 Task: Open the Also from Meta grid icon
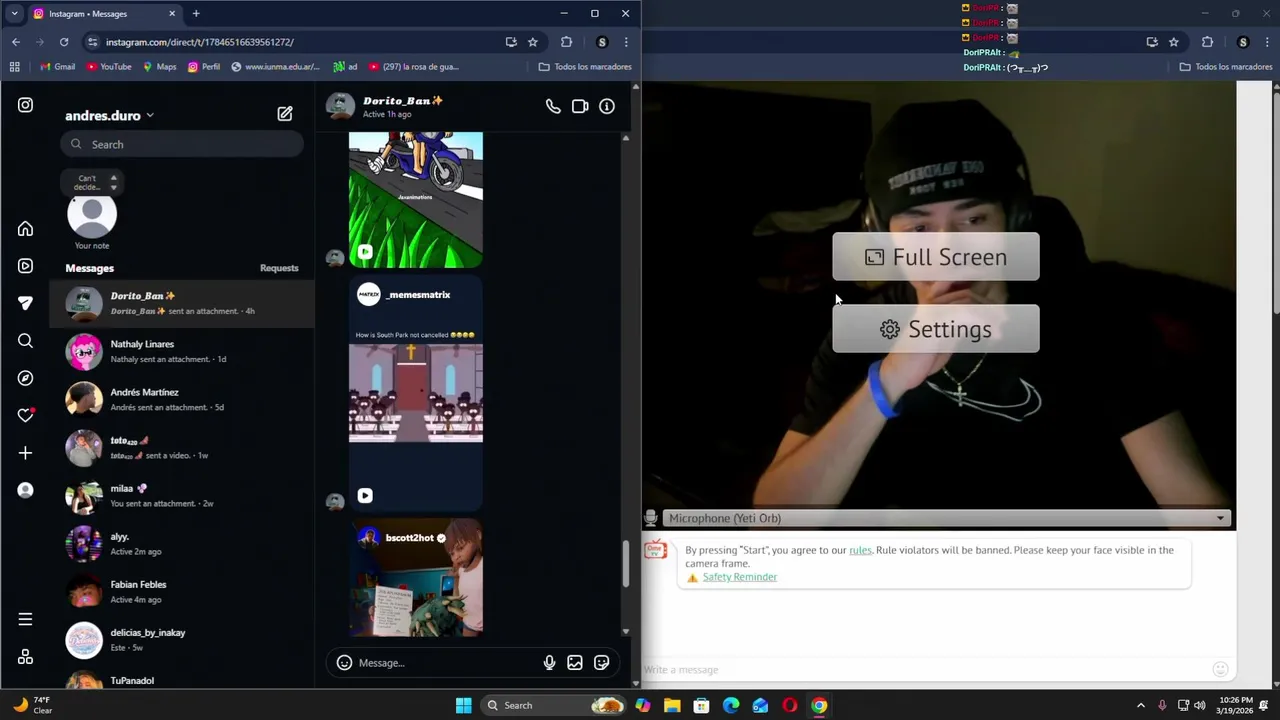point(25,657)
